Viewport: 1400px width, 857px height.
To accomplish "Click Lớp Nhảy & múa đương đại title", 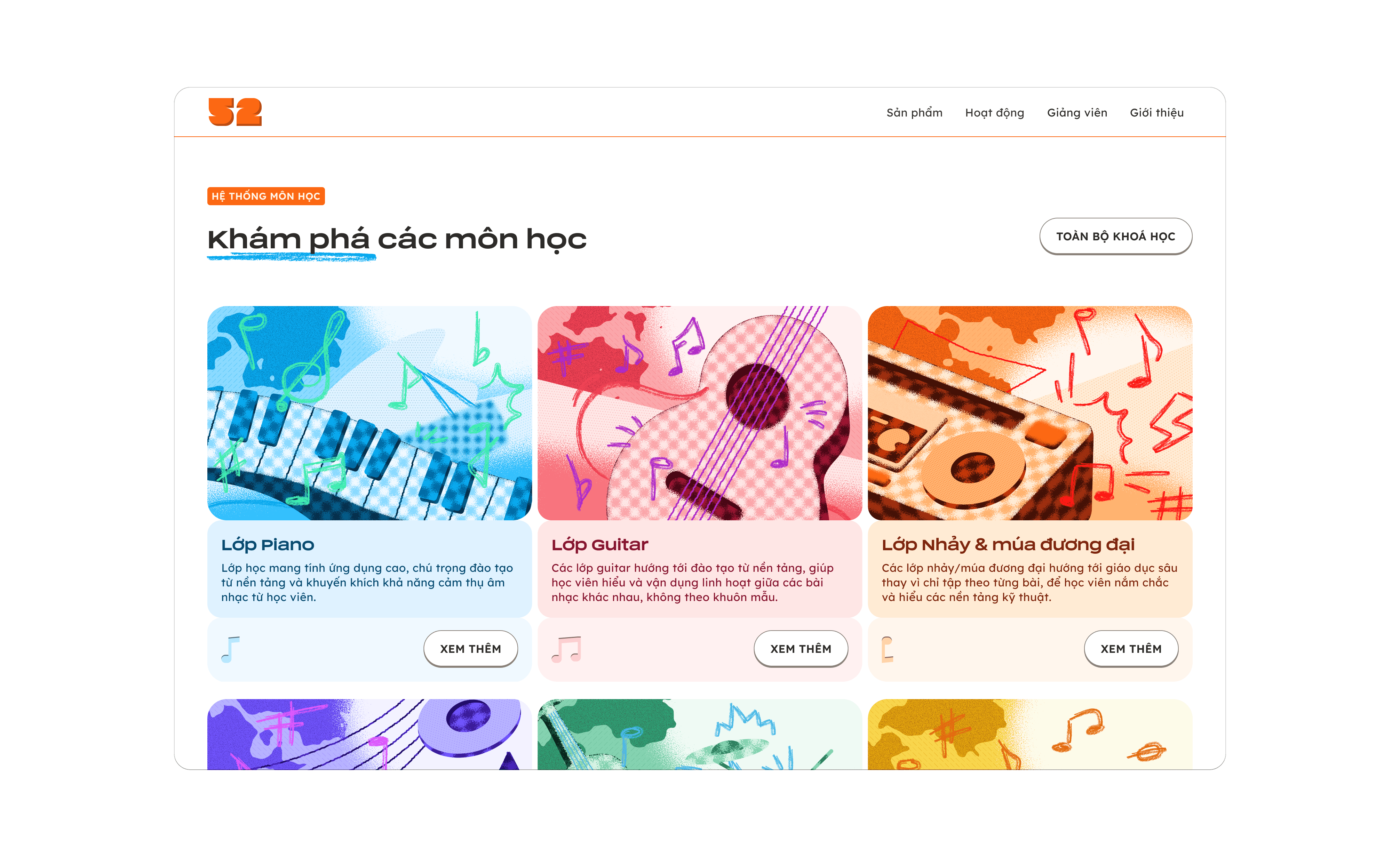I will pos(1008,545).
